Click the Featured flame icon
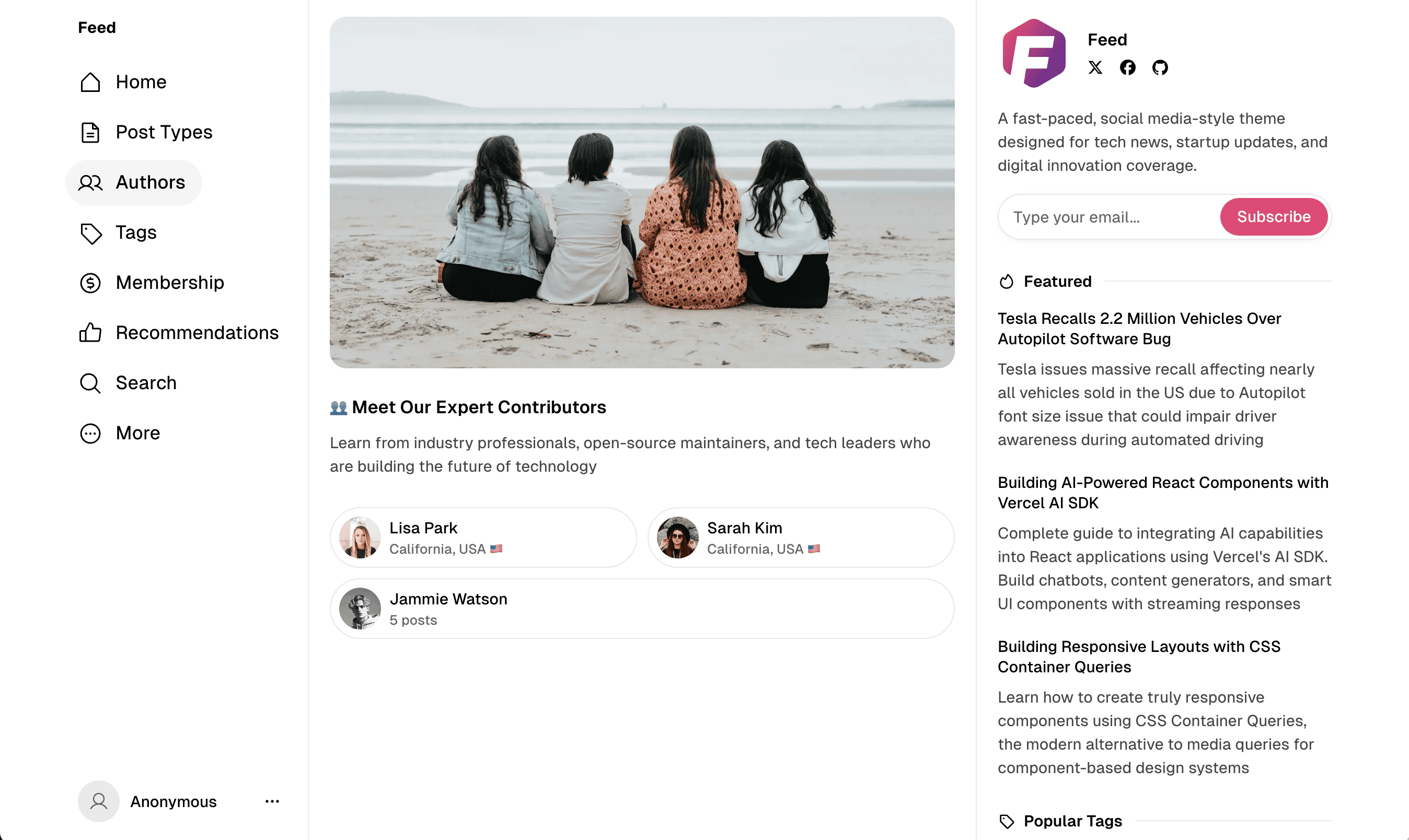This screenshot has height=840, width=1409. point(1007,282)
